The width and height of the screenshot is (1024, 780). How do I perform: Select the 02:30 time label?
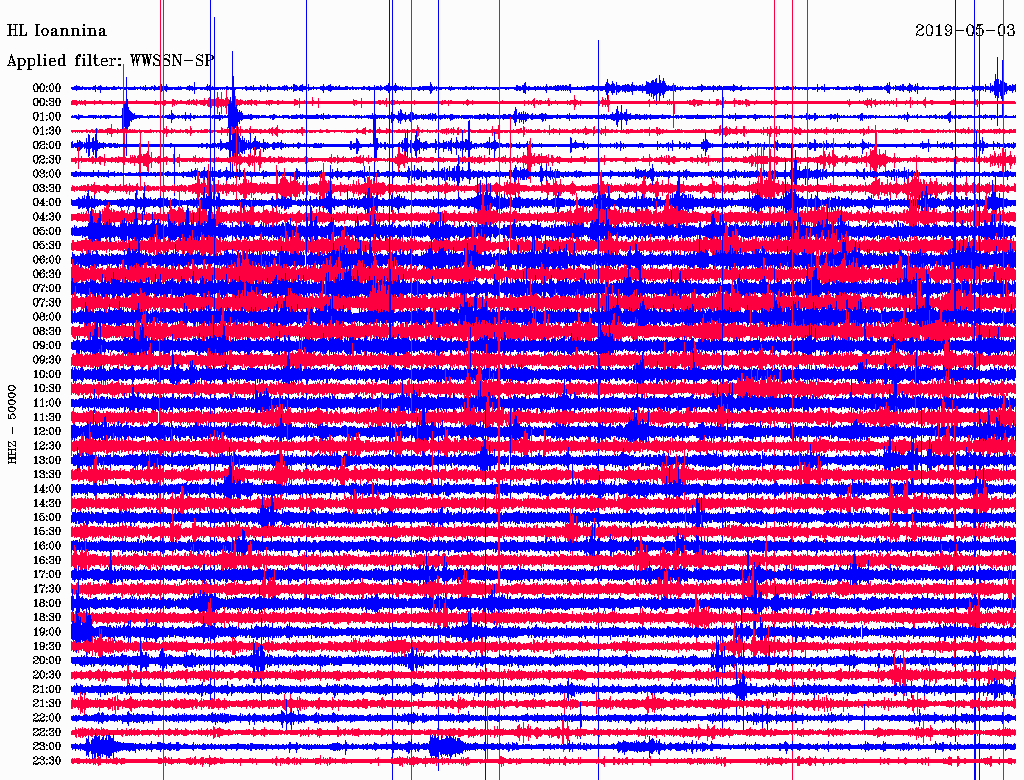click(x=47, y=160)
